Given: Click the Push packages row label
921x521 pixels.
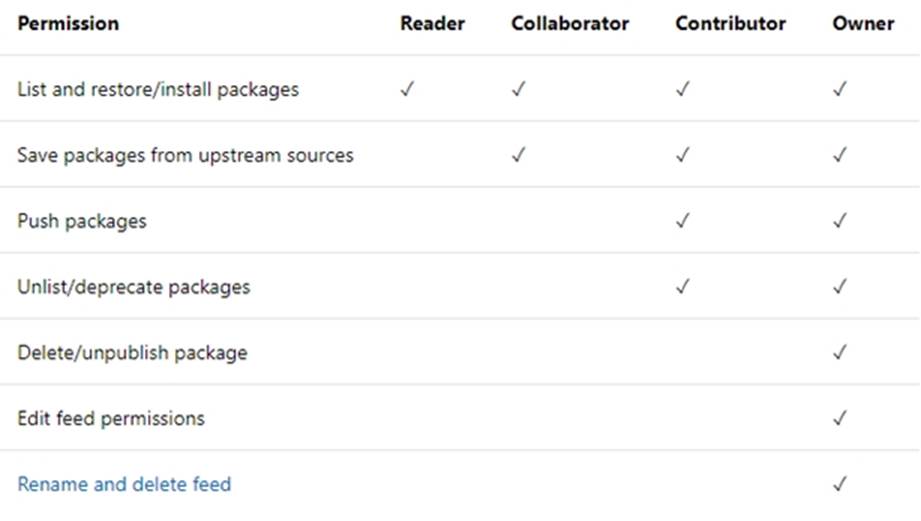Looking at the screenshot, I should 82,221.
